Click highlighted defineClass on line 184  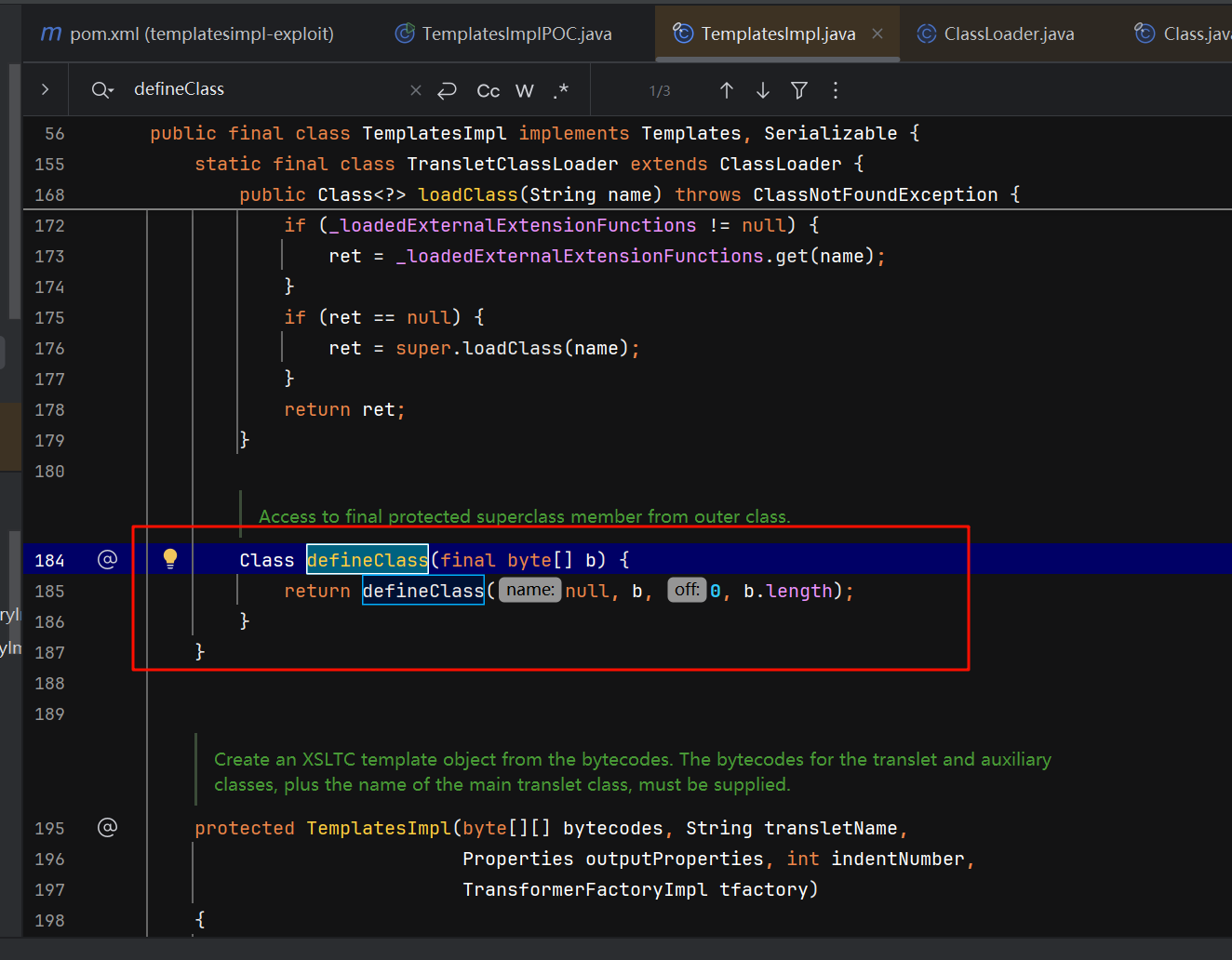tap(368, 560)
